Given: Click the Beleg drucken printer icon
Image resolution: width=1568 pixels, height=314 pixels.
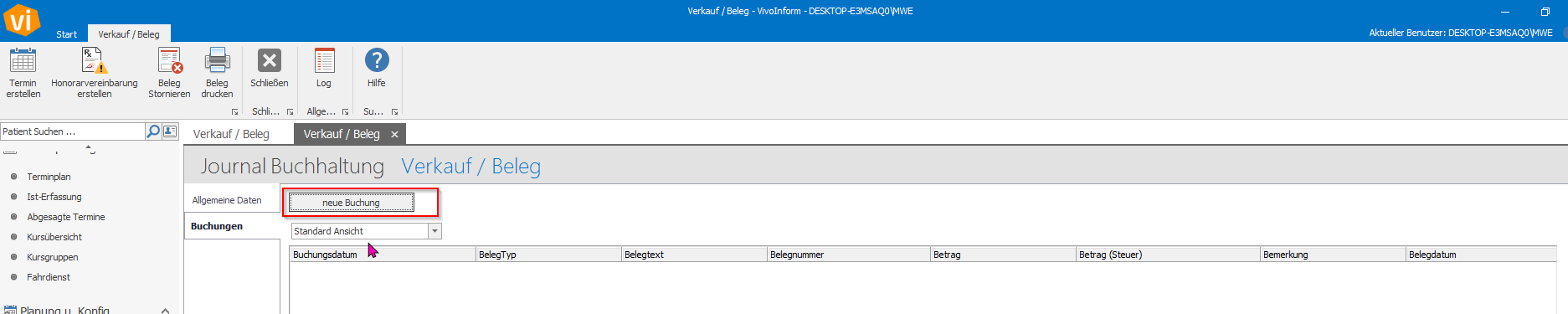Looking at the screenshot, I should [217, 61].
